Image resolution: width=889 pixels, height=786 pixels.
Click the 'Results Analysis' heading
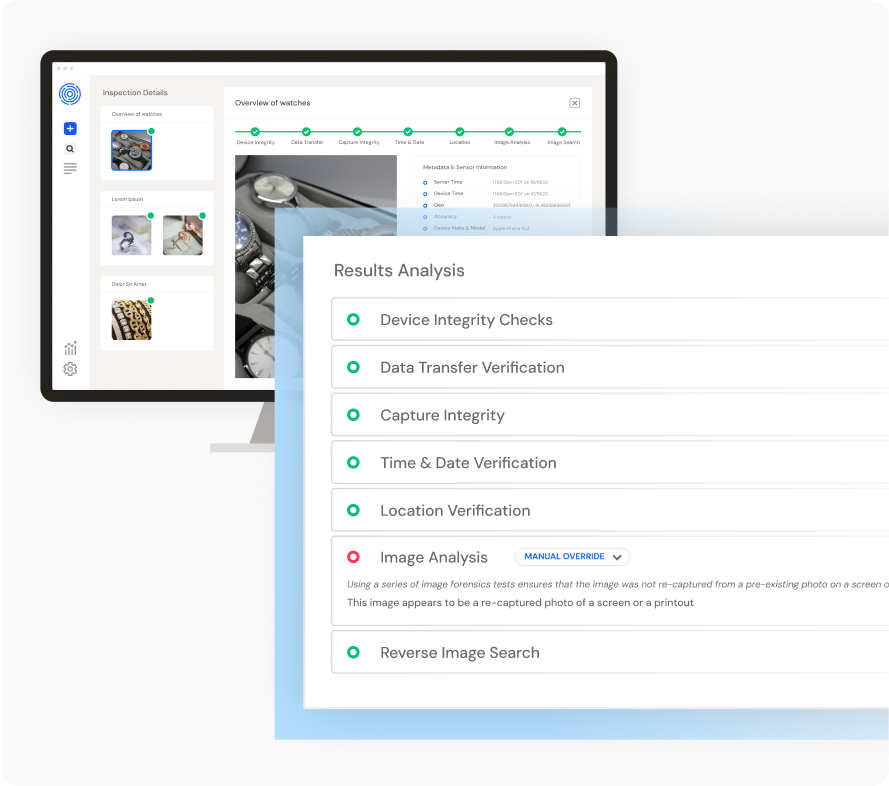coord(399,271)
